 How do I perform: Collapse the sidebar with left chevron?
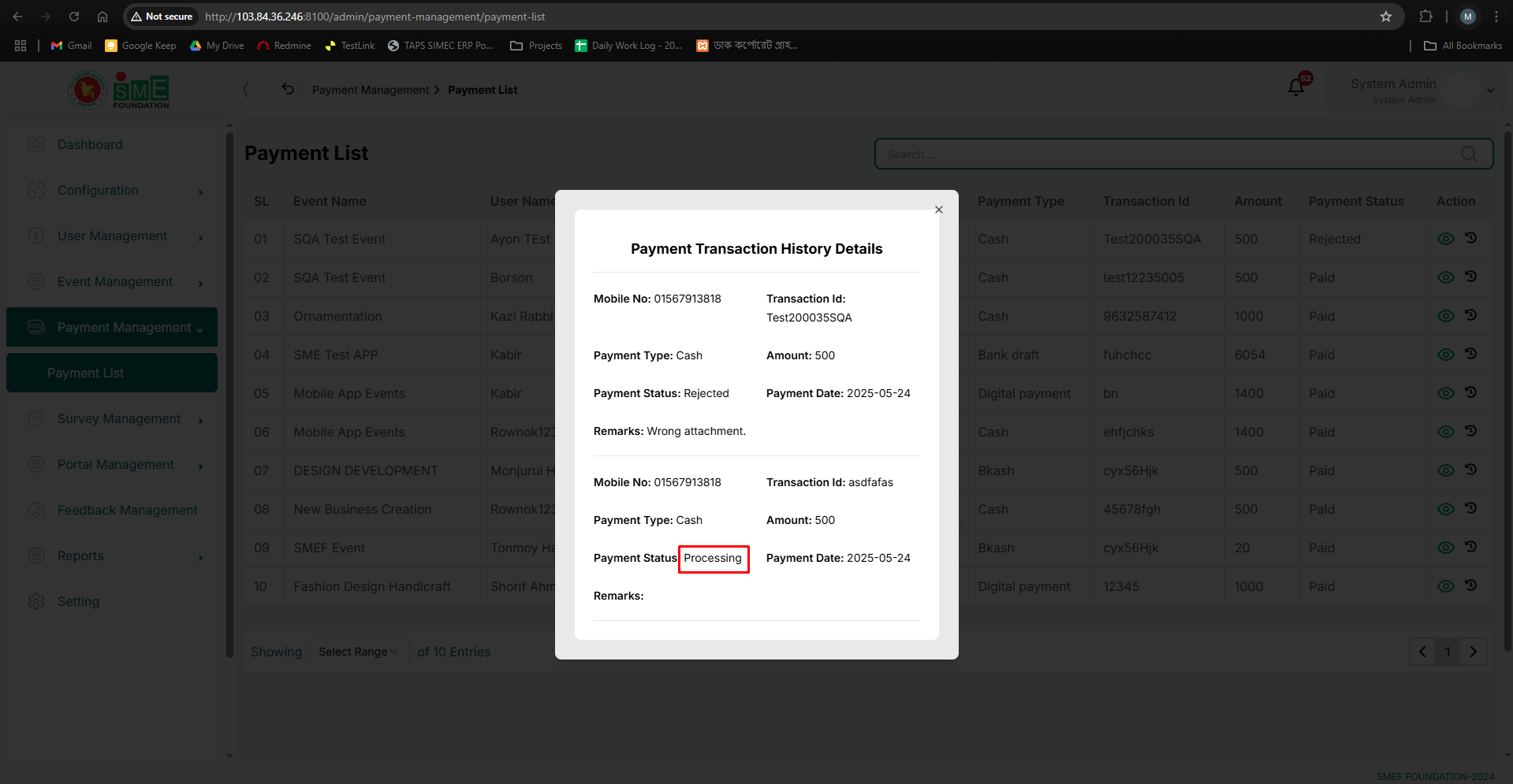click(x=246, y=90)
